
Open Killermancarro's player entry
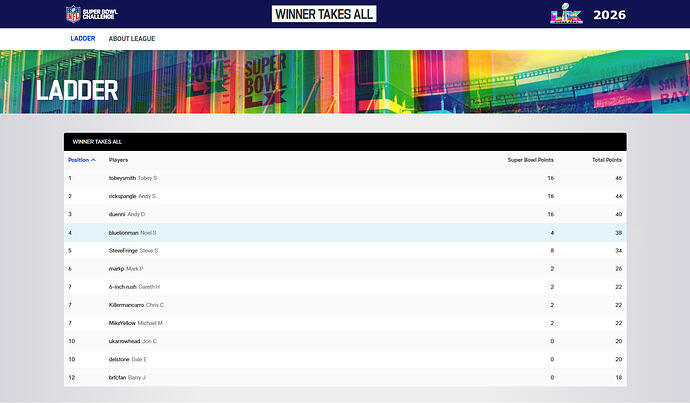click(126, 305)
